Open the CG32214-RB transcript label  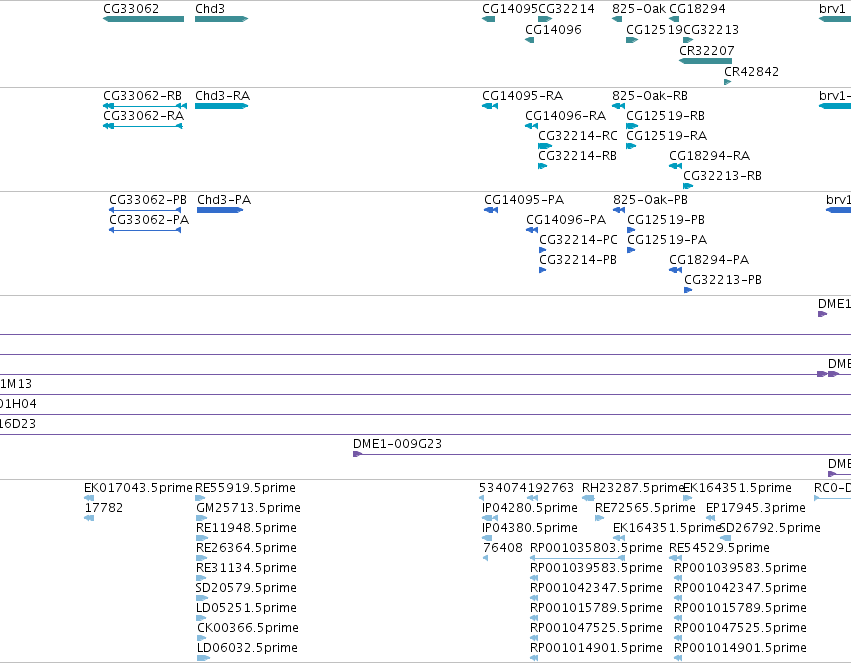577,156
